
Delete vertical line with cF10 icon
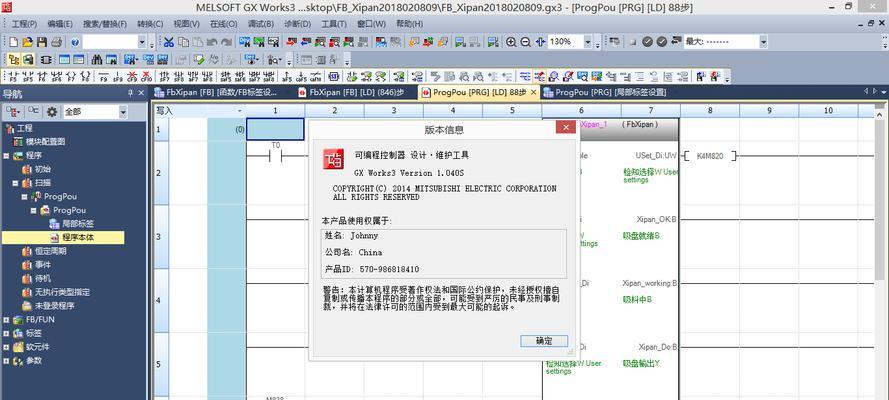pyautogui.click(x=146, y=76)
